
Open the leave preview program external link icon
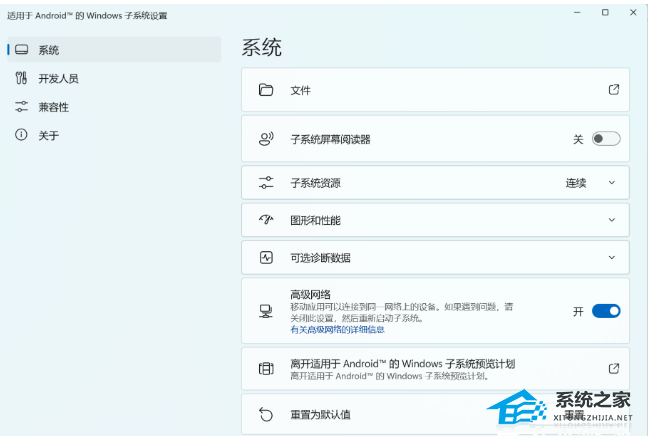[x=614, y=368]
